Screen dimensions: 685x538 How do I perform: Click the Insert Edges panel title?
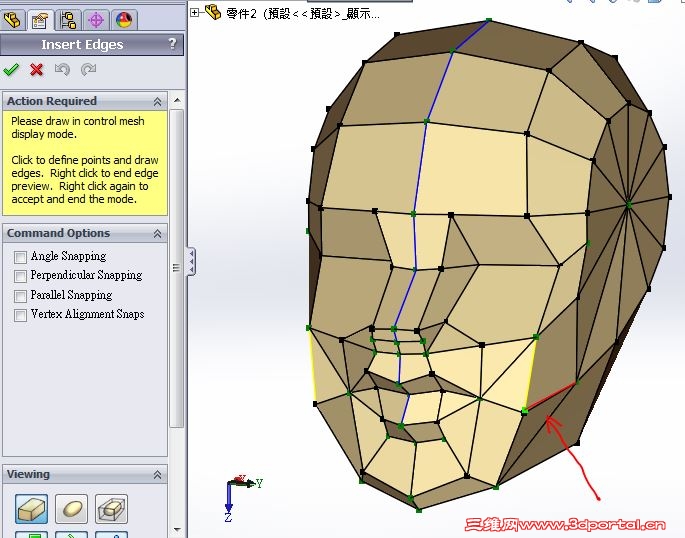point(82,45)
